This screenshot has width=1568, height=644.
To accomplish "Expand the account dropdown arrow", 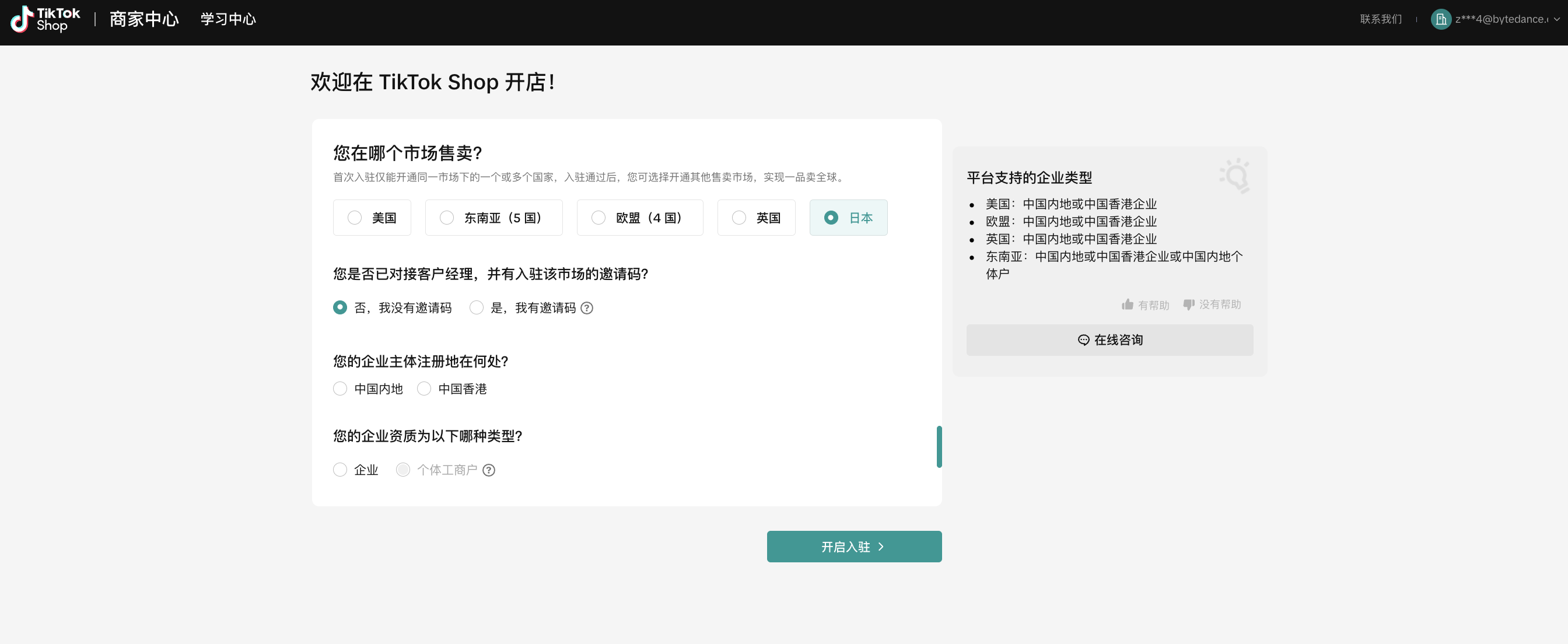I will click(1556, 19).
